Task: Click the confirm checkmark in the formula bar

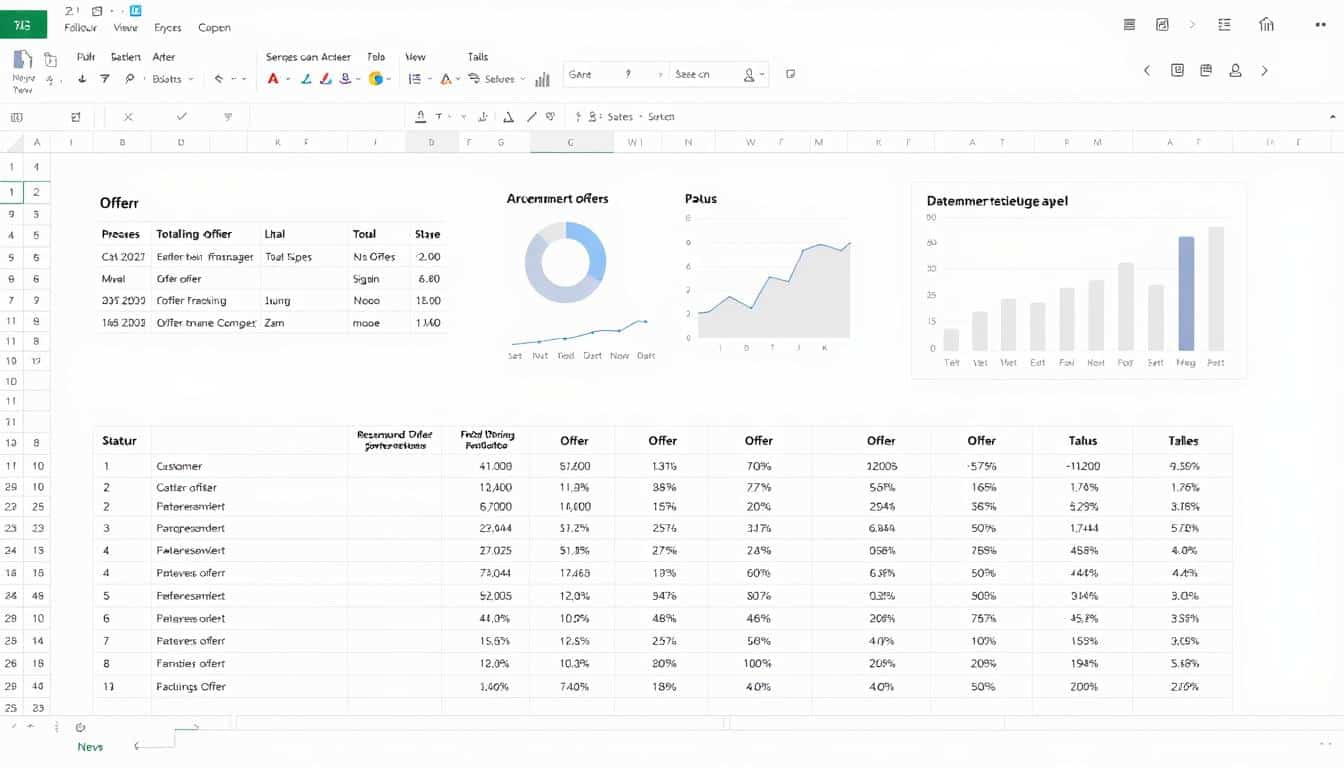Action: pyautogui.click(x=181, y=117)
